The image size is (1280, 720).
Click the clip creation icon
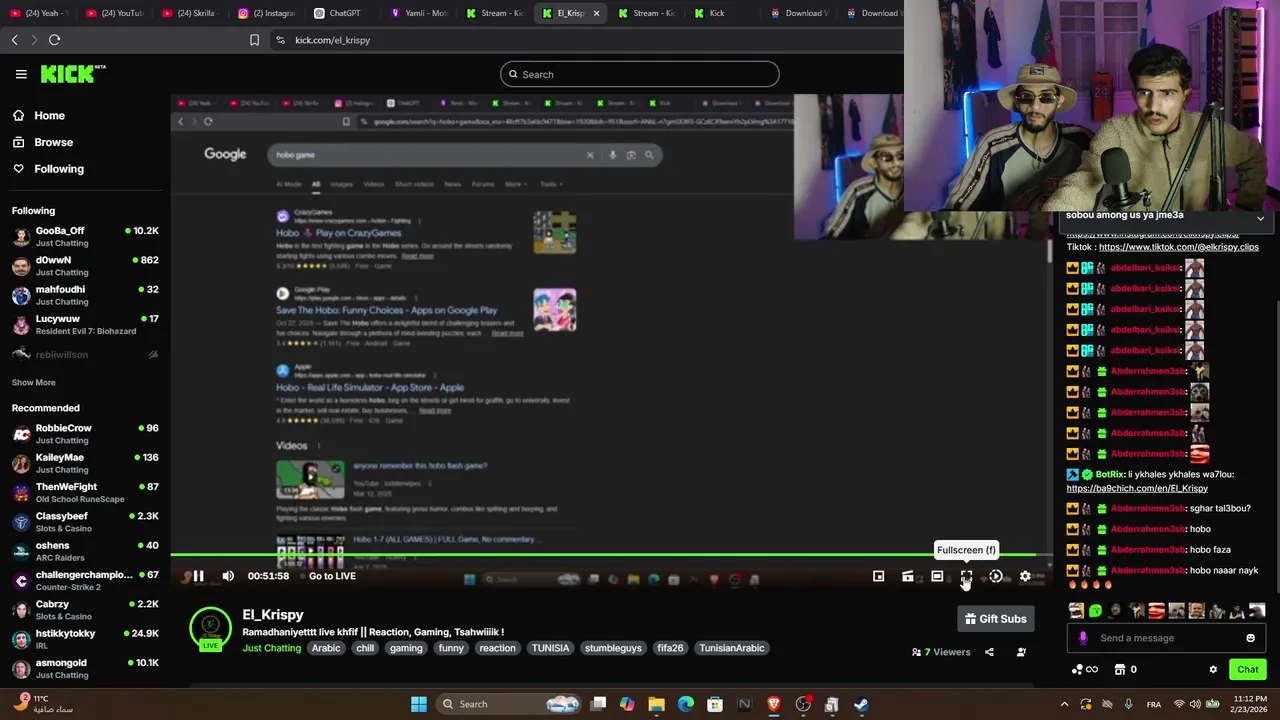point(907,576)
